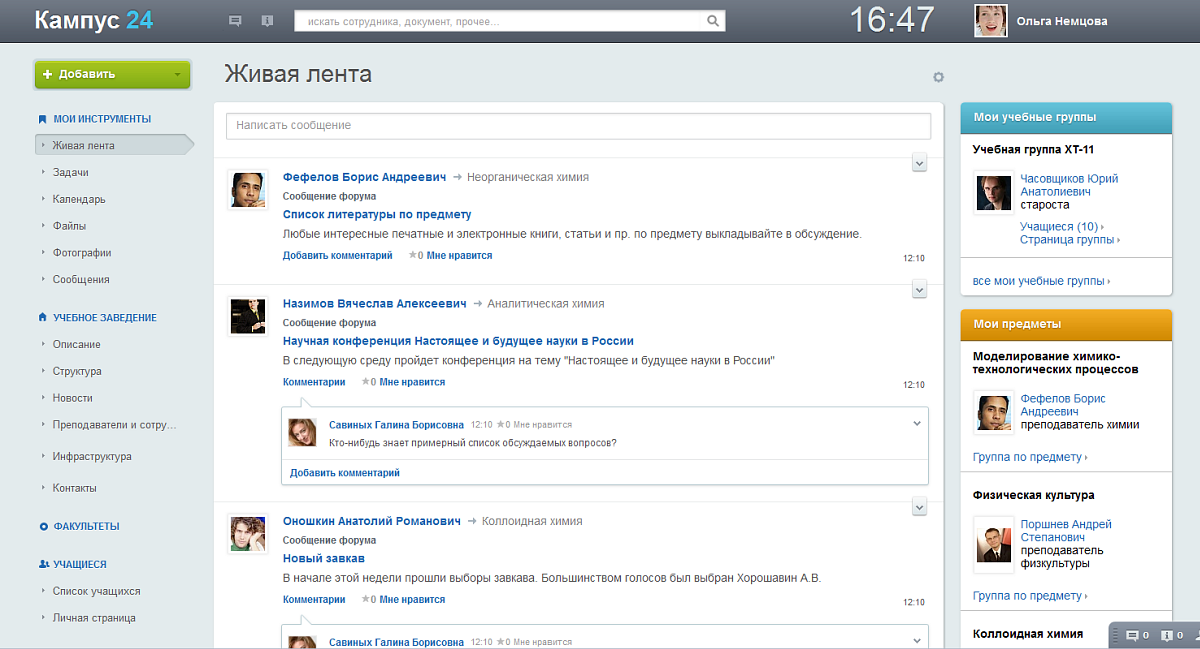The width and height of the screenshot is (1200, 649).
Task: Expand options arrow on Назимов's post
Action: pyautogui.click(x=920, y=289)
